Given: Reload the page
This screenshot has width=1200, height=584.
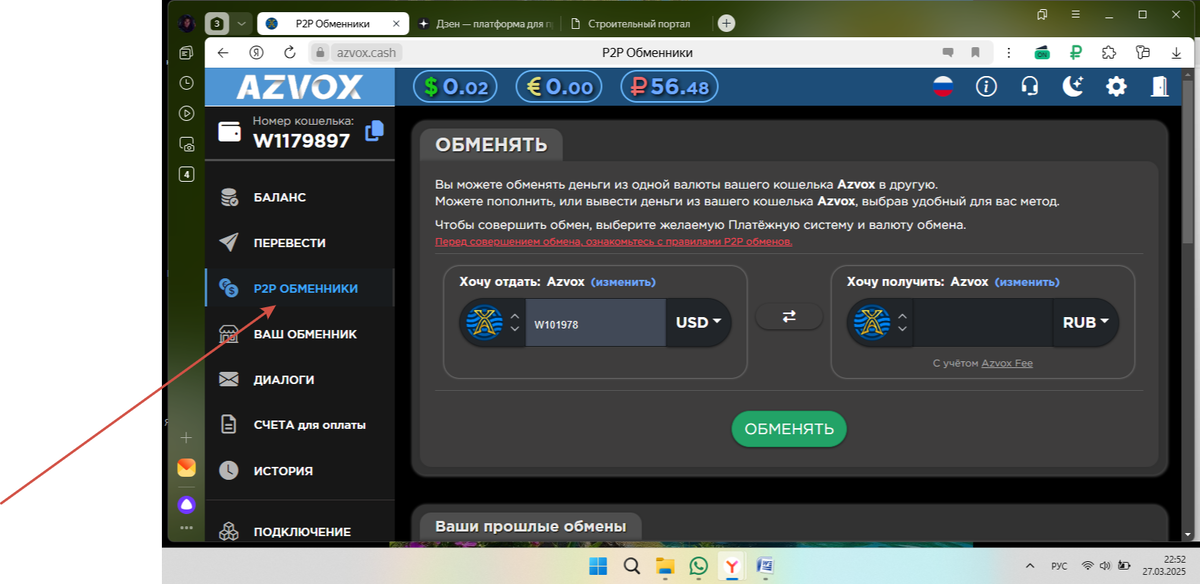Looking at the screenshot, I should coord(290,52).
